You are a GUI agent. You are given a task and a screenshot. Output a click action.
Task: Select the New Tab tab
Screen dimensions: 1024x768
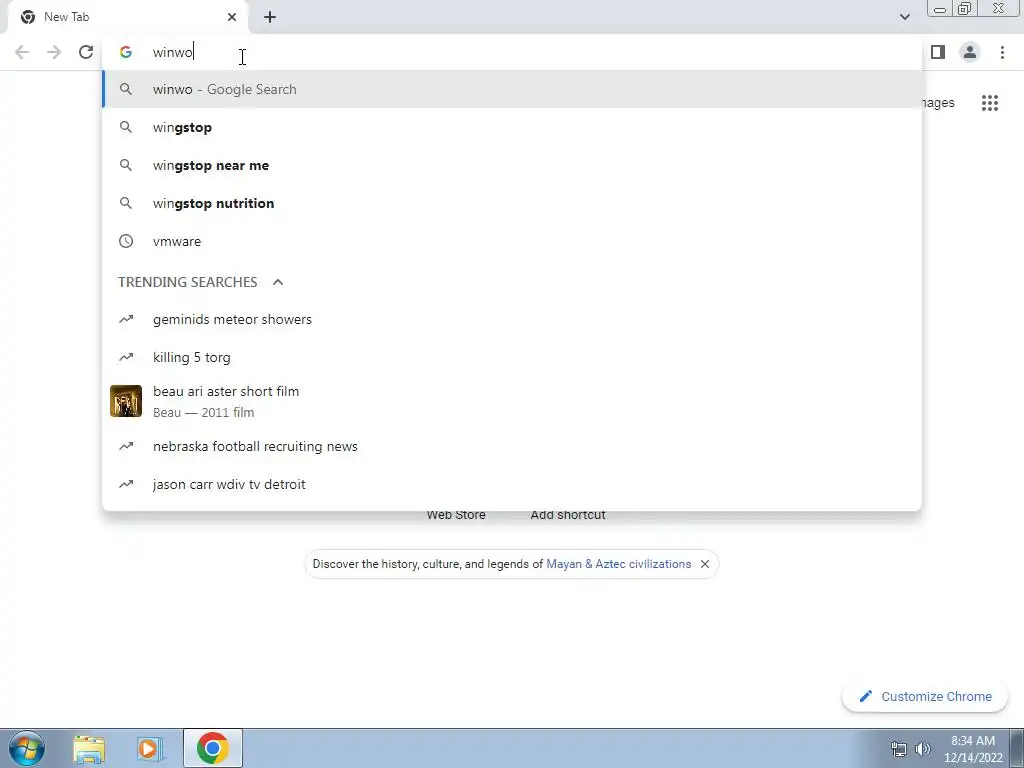click(x=129, y=17)
